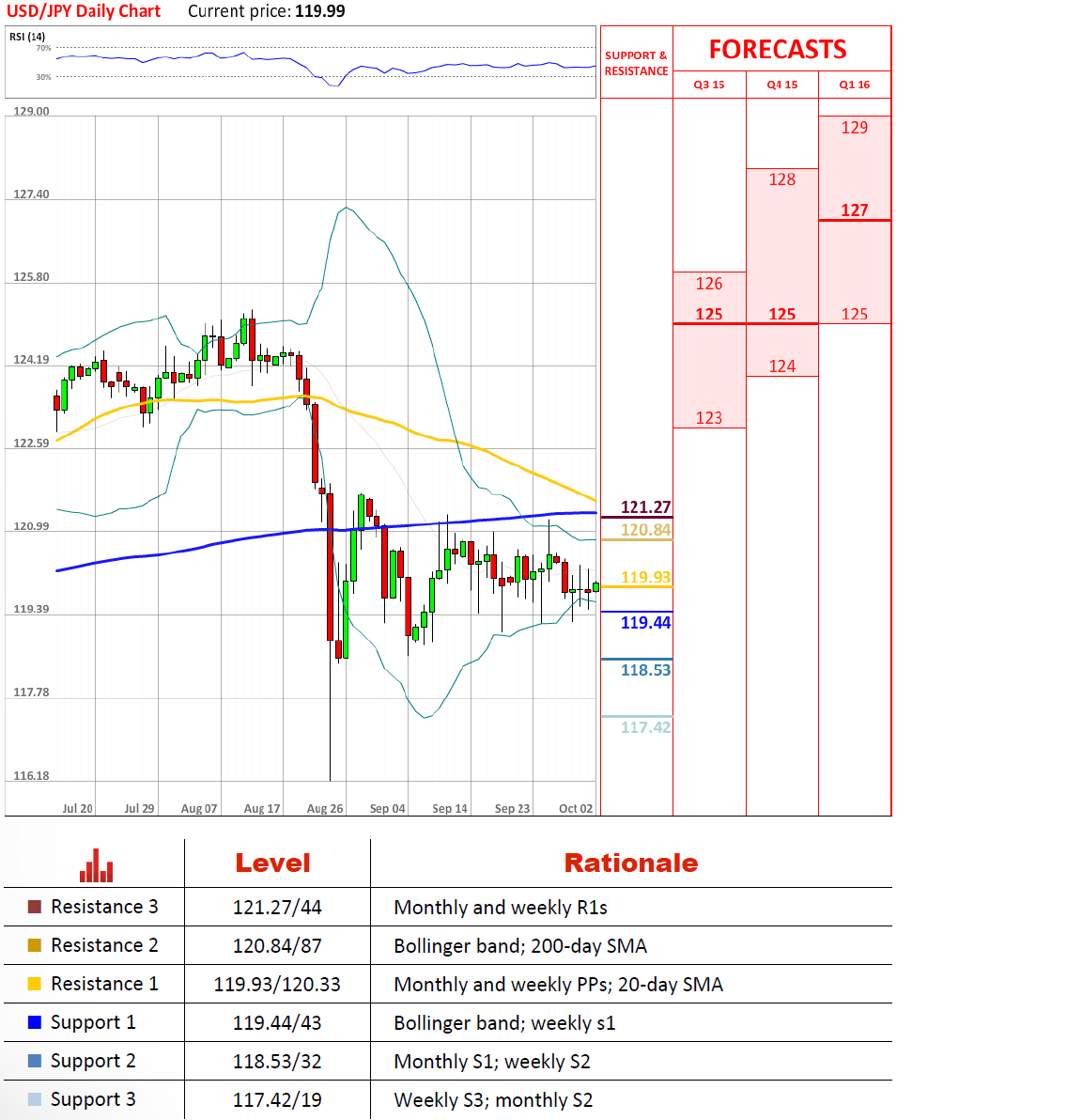This screenshot has height=1120, width=1082.
Task: Click the bold 125 forecast in Q3 15
Action: point(709,314)
